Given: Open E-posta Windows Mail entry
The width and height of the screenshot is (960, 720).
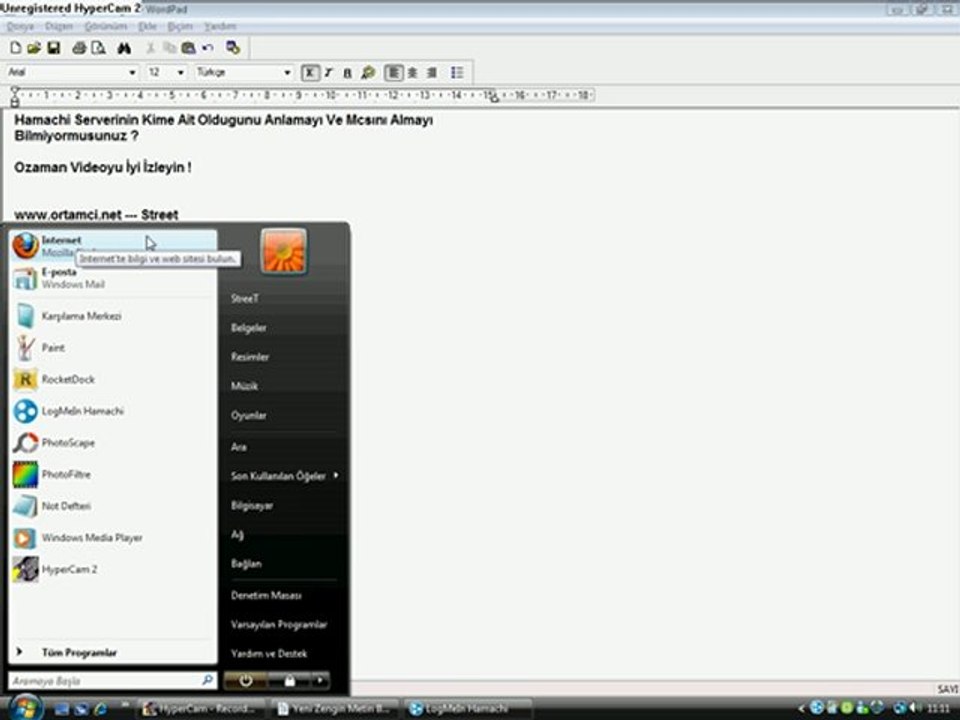Looking at the screenshot, I should pyautogui.click(x=114, y=278).
